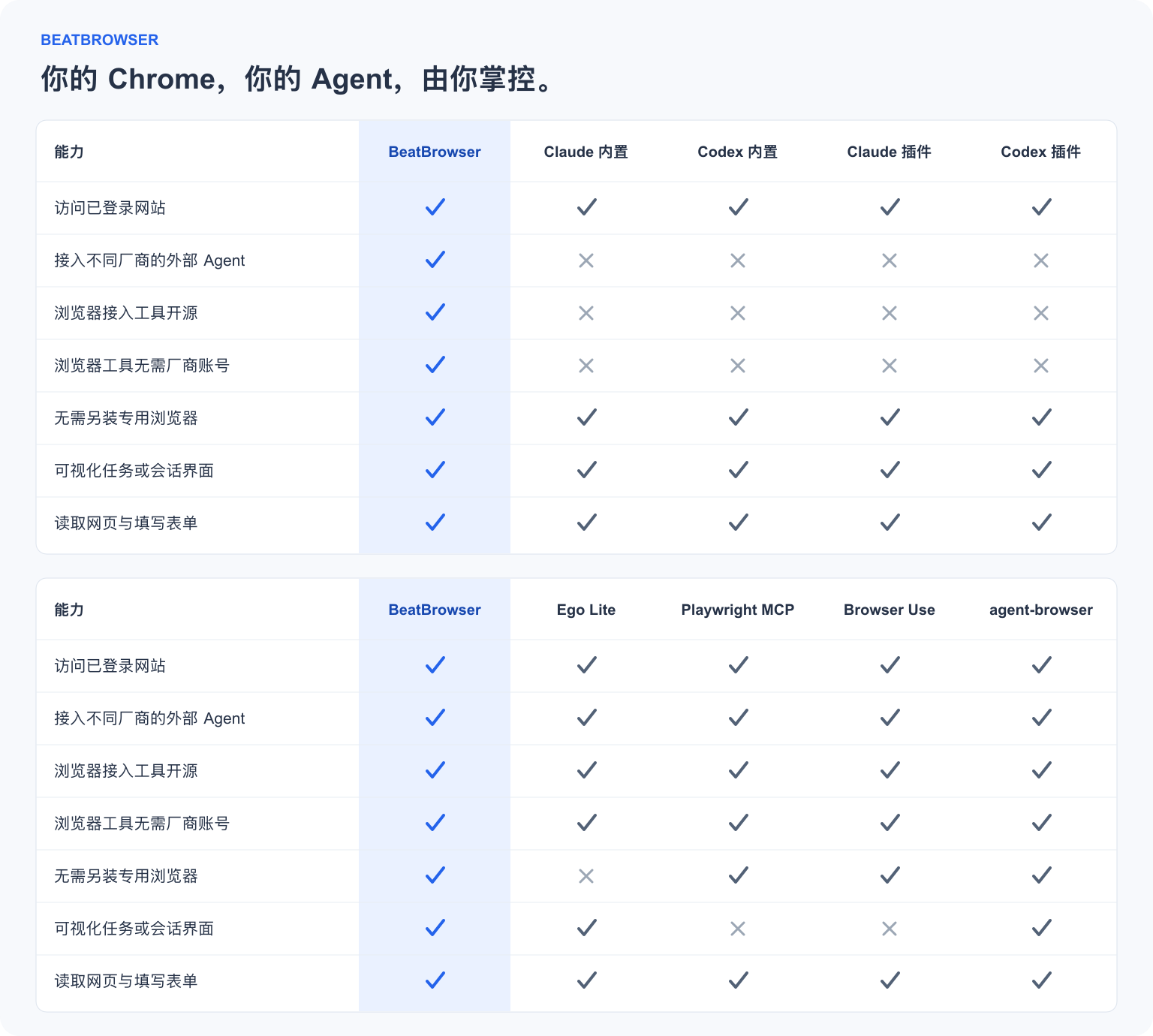Click 可视化任务或会话界面 label in top table
This screenshot has width=1153, height=1036.
click(x=134, y=471)
